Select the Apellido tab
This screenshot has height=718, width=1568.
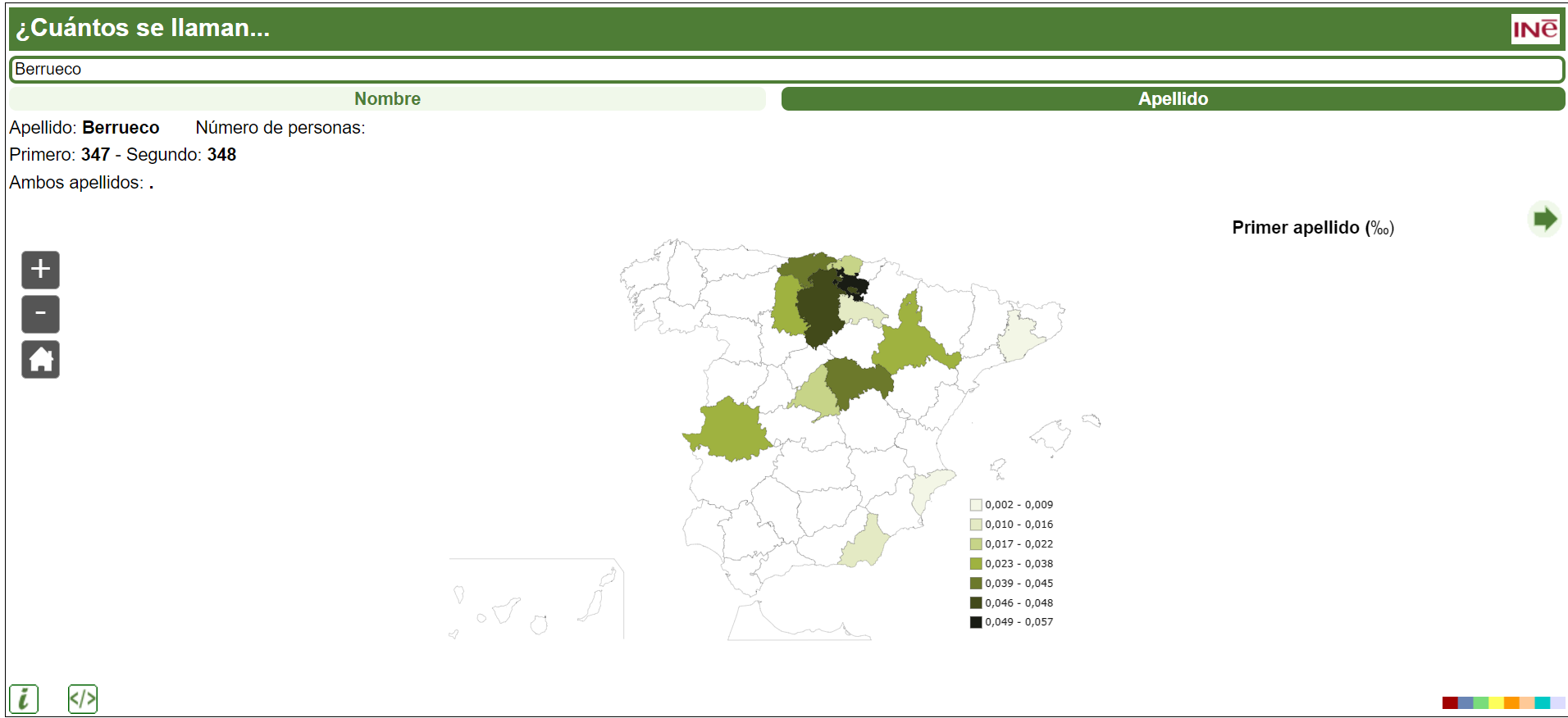1173,99
